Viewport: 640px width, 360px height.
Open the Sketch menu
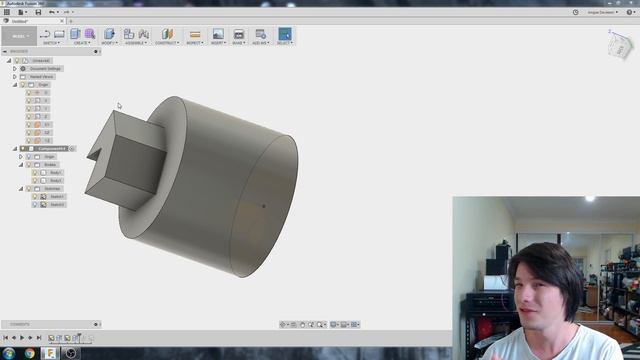pos(51,43)
